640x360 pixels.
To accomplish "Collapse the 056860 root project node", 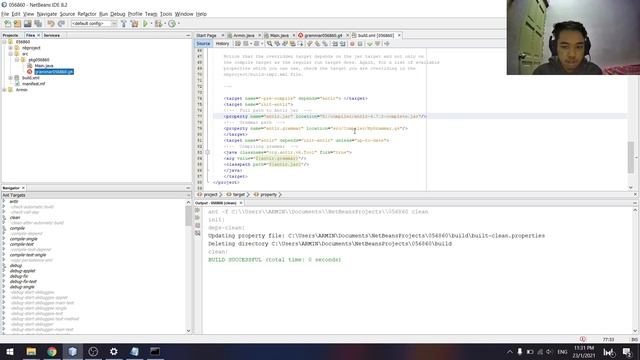I will tap(4, 42).
